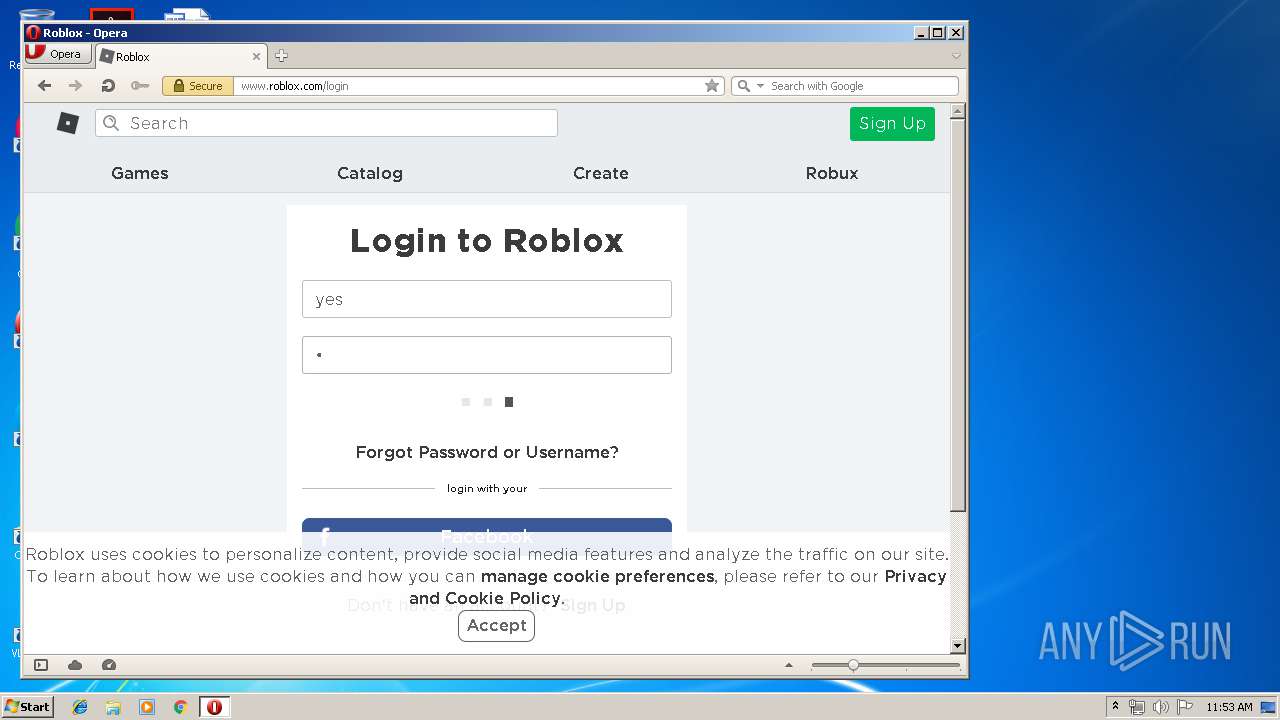
Task: Select the Roblox tab
Action: [x=180, y=57]
